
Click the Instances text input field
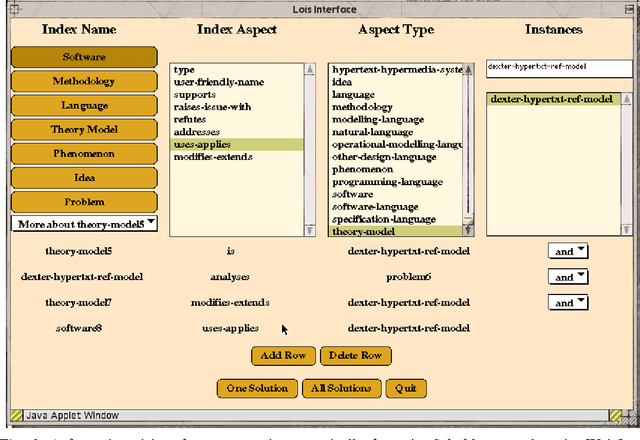pos(558,68)
